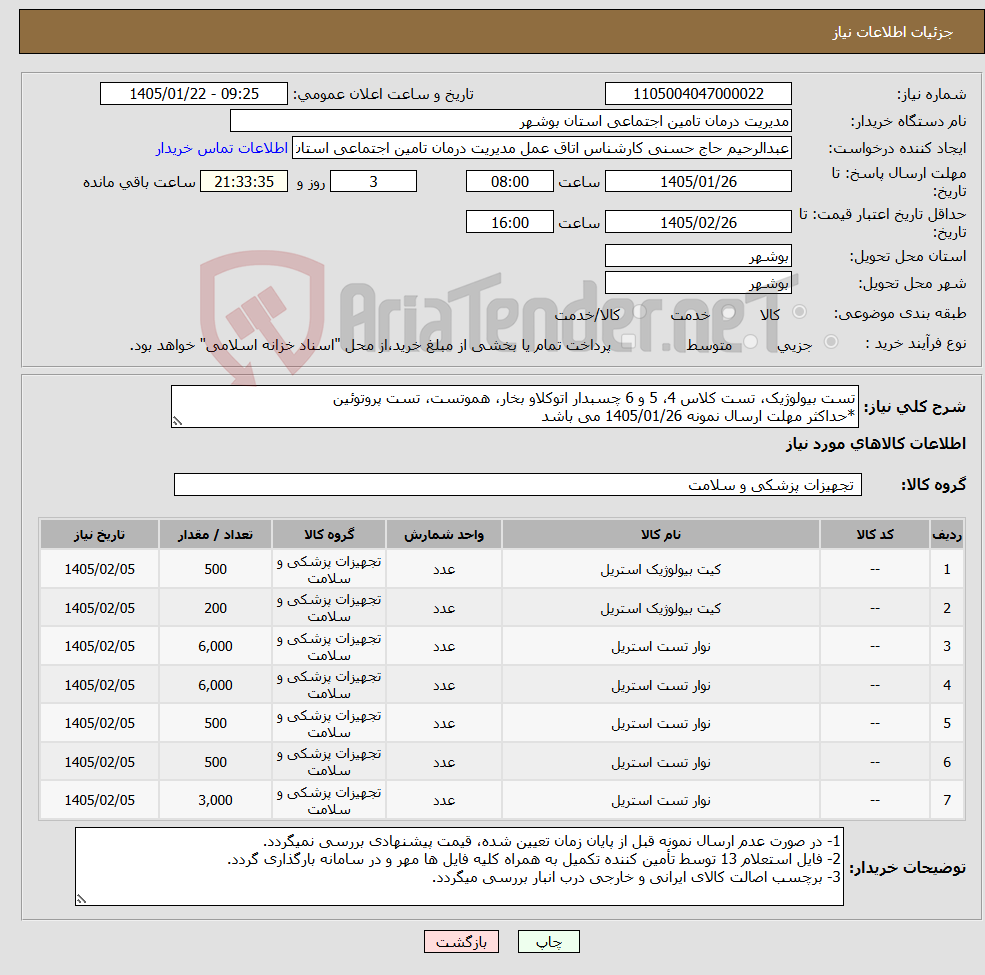This screenshot has height=975, width=985.
Task: Select the کالا radio button
Action: click(800, 312)
